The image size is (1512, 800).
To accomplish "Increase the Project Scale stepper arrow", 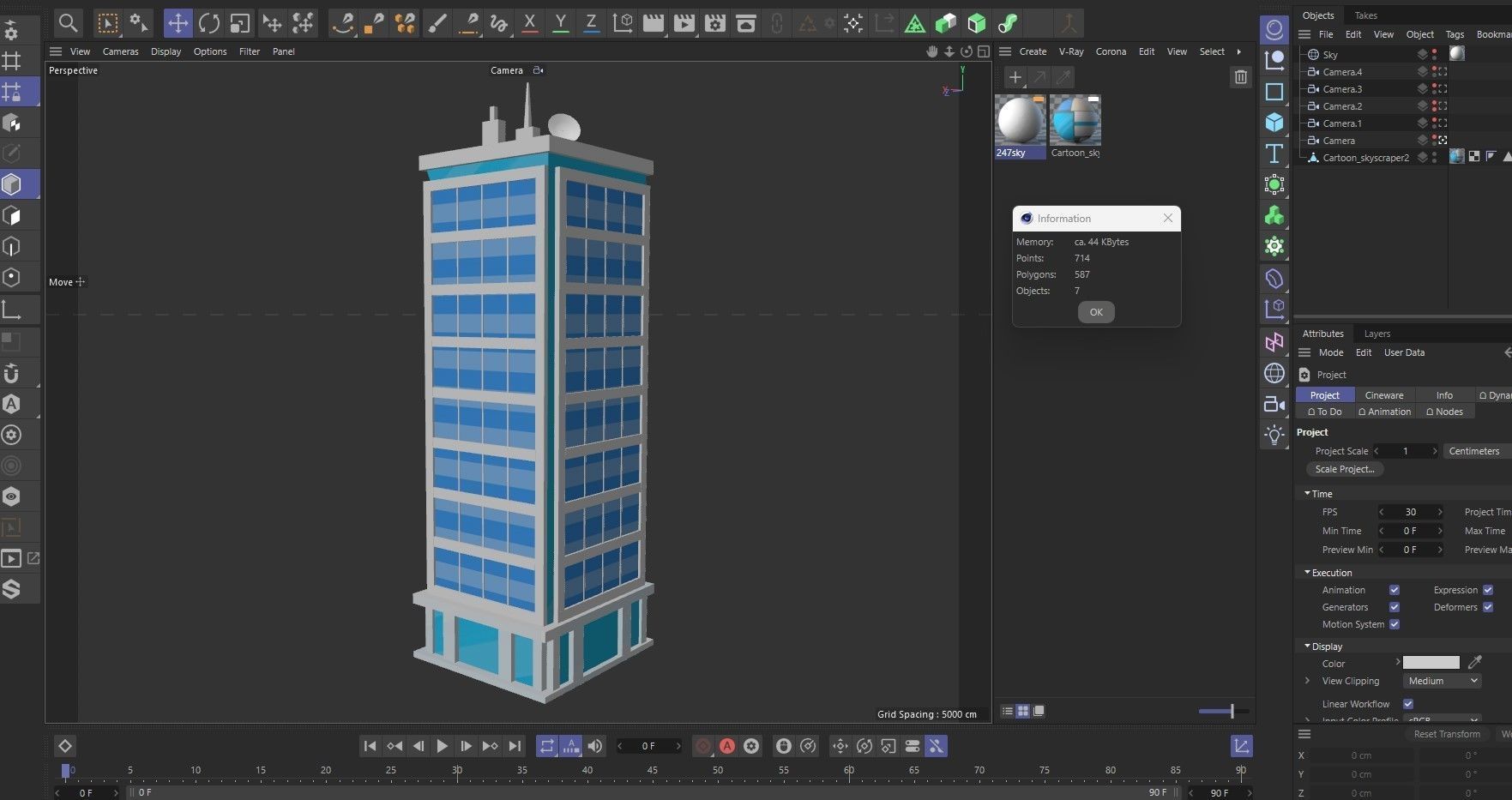I will (1434, 451).
